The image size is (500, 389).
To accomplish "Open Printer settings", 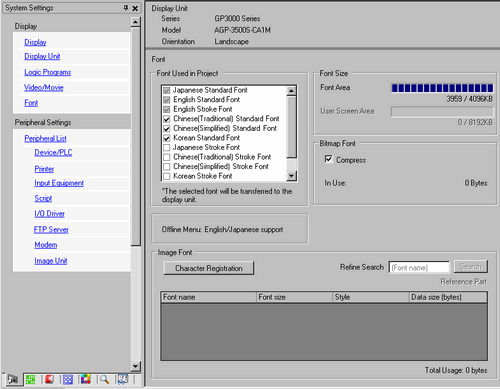I will (x=44, y=169).
